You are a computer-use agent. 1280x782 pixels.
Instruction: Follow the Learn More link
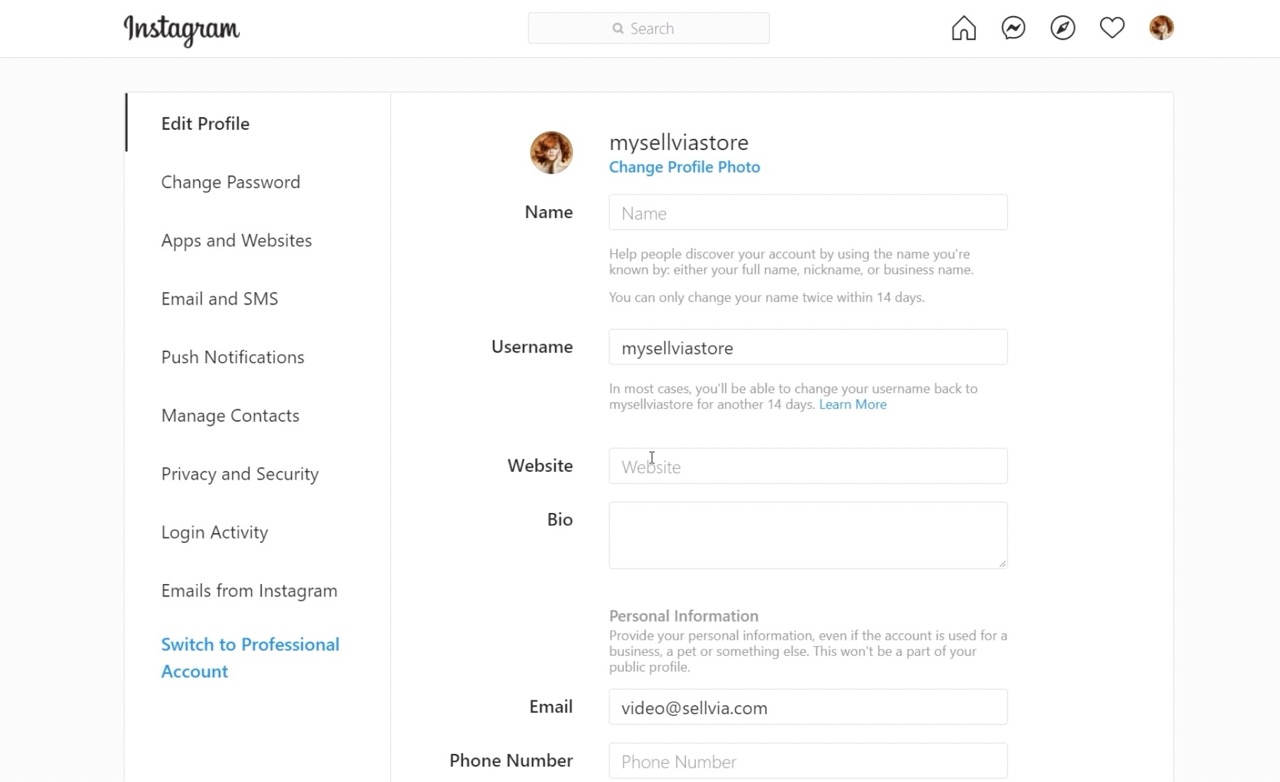[852, 404]
